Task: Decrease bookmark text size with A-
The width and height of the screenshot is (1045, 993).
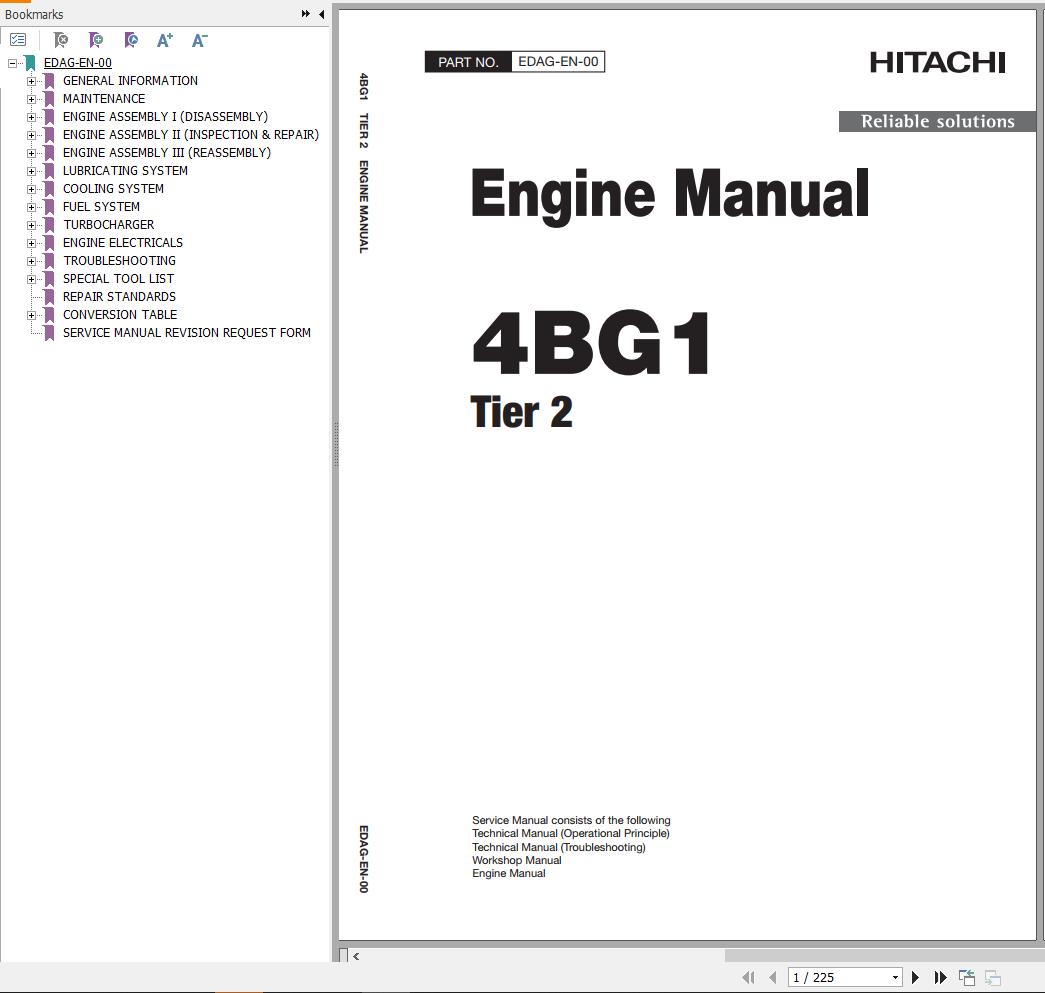Action: click(199, 40)
